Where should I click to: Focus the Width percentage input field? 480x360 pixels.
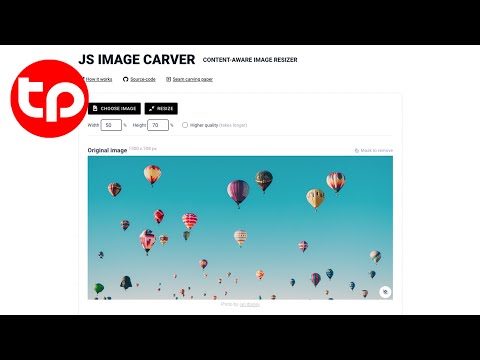111,125
